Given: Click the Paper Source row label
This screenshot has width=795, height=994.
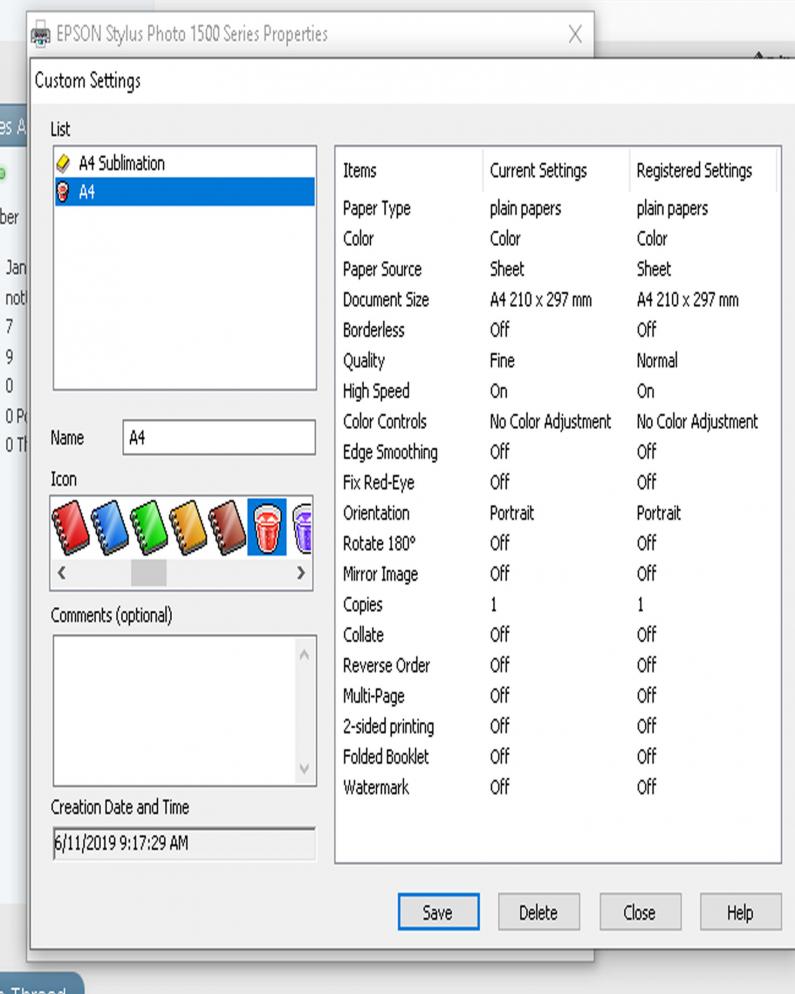Looking at the screenshot, I should click(382, 269).
